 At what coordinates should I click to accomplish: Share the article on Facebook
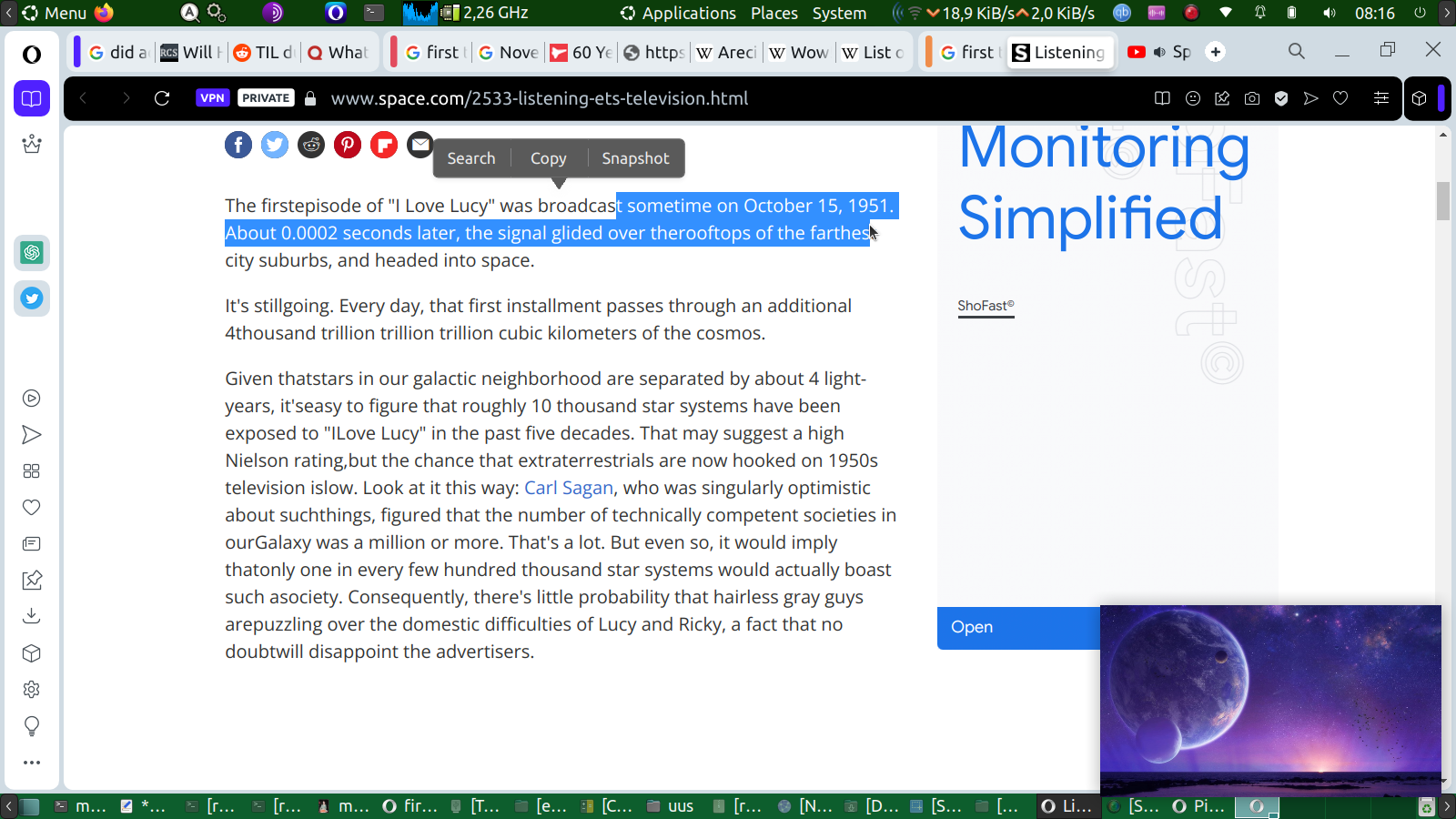[x=238, y=145]
